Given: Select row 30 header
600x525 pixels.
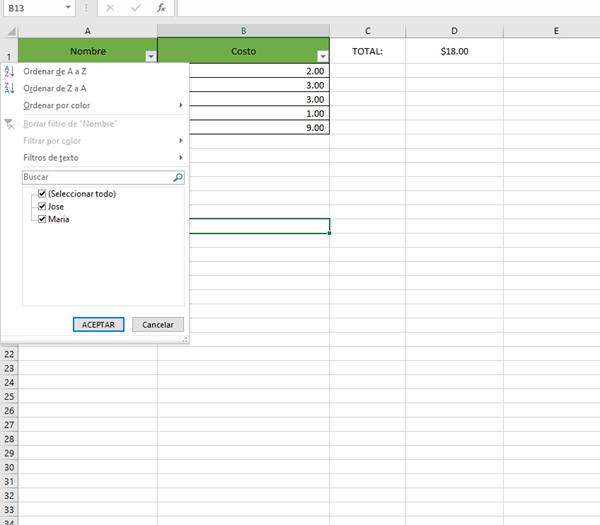Looking at the screenshot, I should coord(9,467).
